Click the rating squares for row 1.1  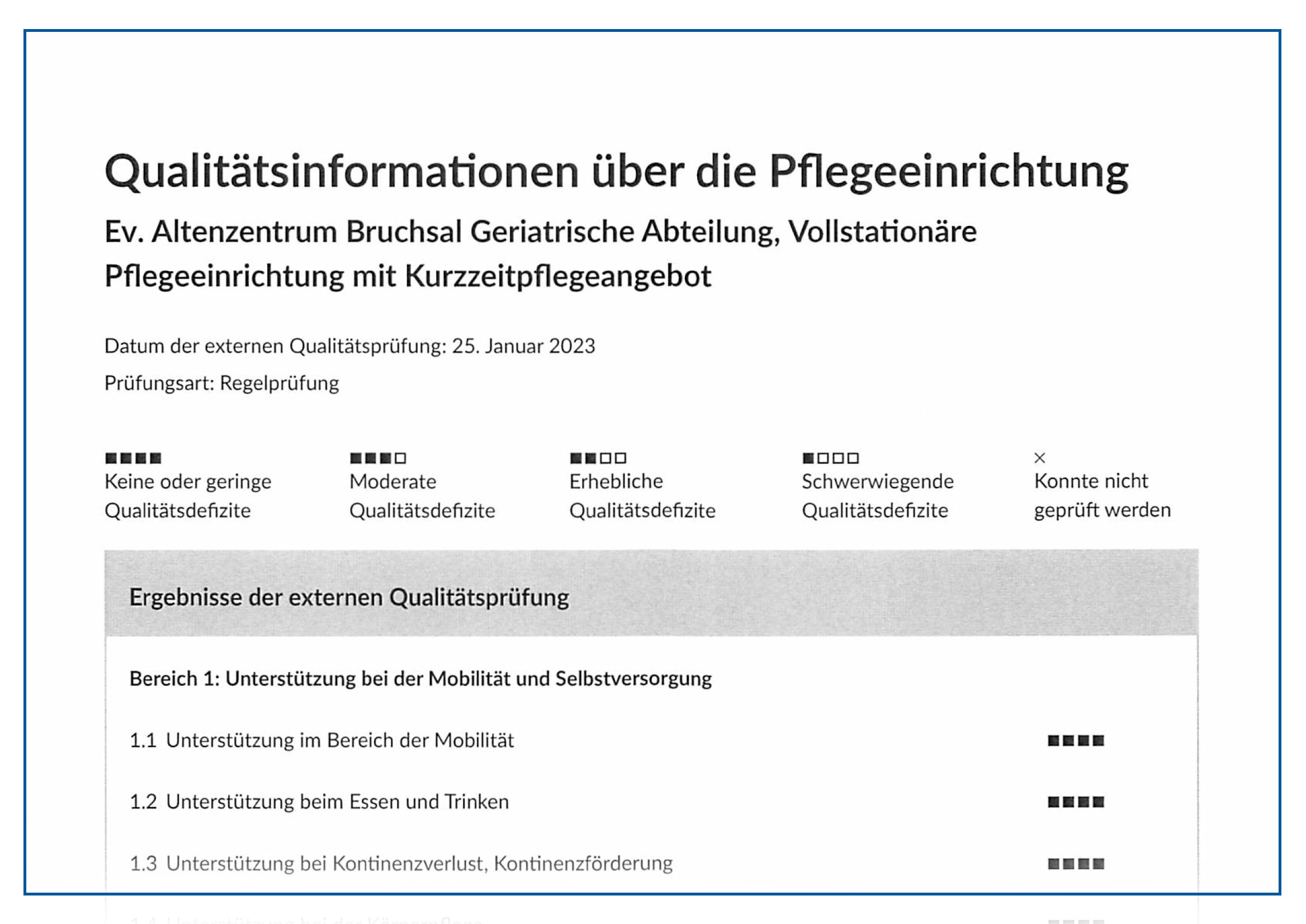tap(1076, 740)
